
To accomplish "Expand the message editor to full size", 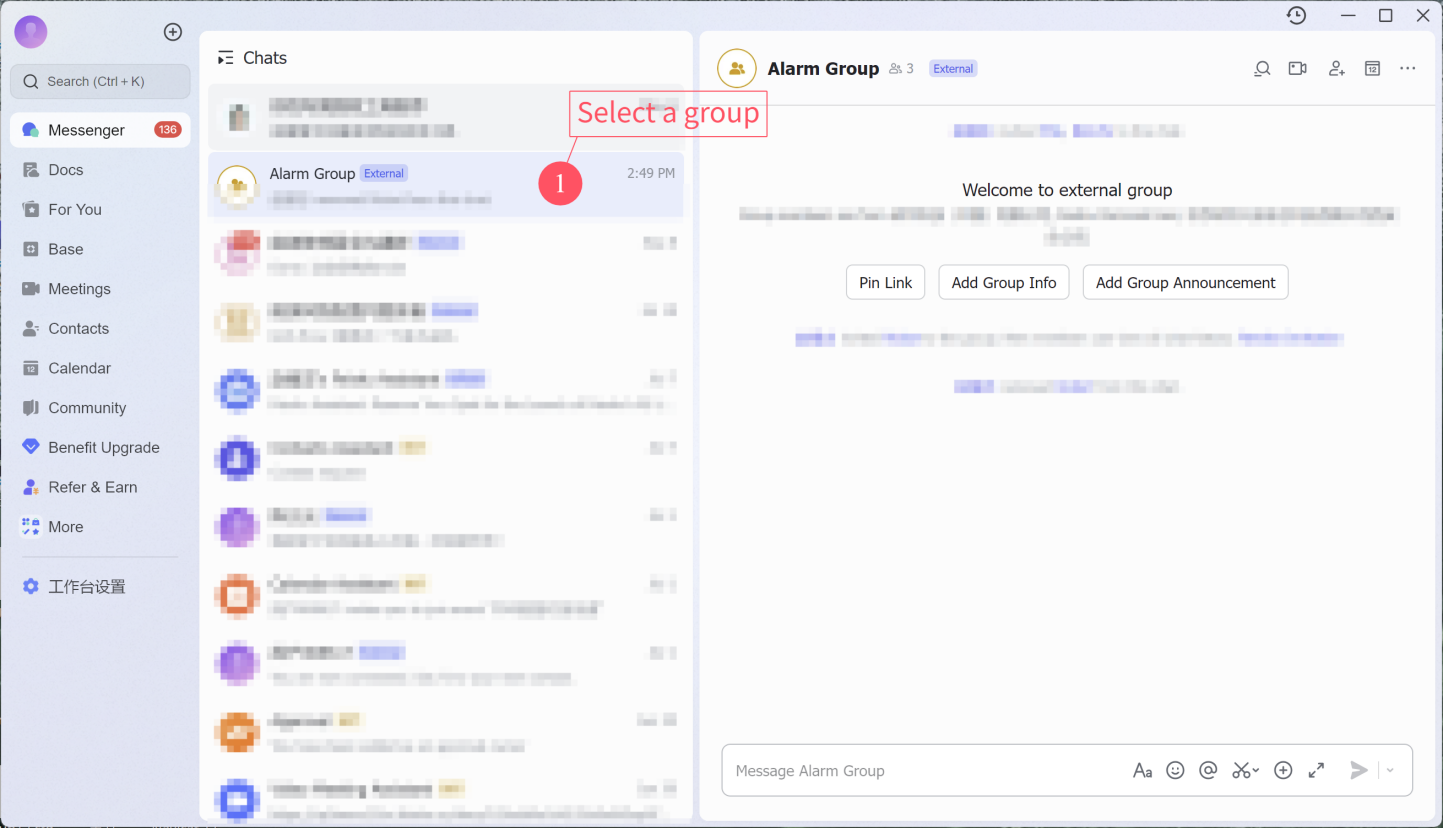I will click(x=1316, y=770).
